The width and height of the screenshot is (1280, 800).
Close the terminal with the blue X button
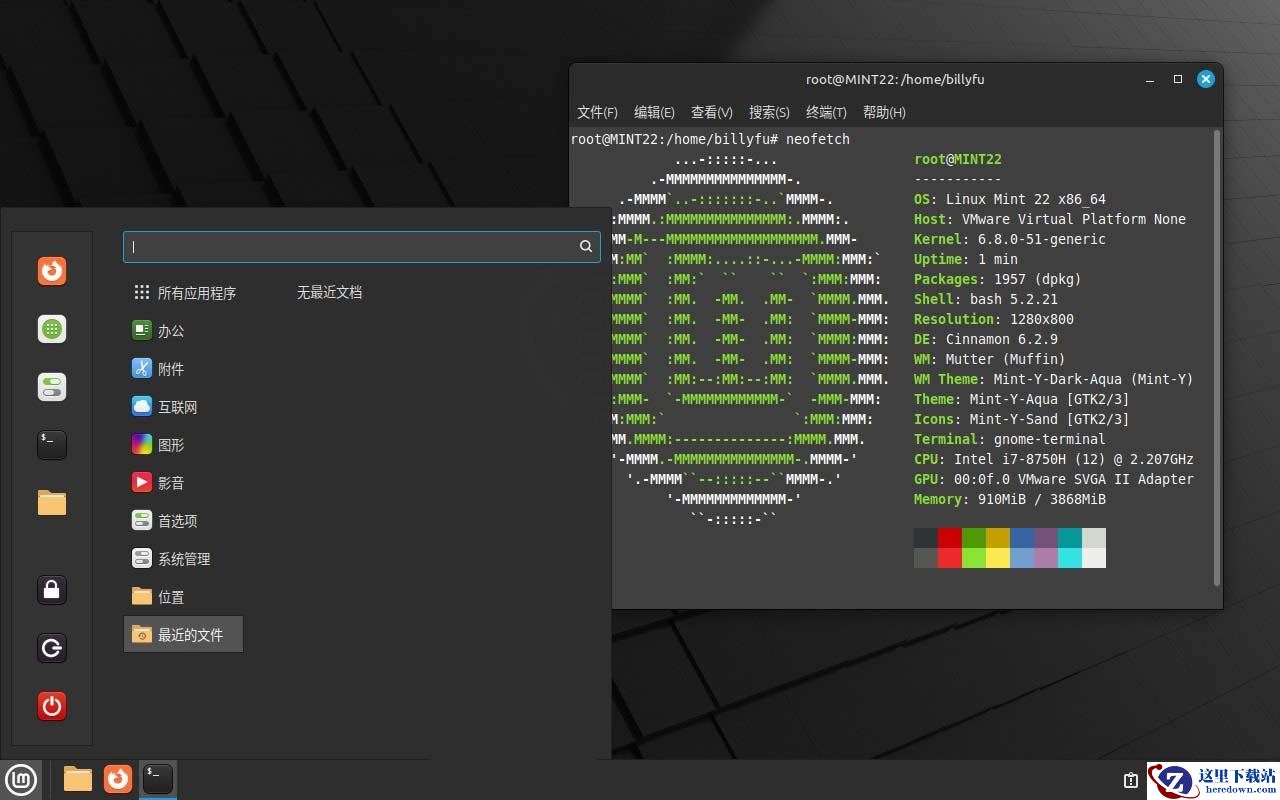(x=1206, y=79)
